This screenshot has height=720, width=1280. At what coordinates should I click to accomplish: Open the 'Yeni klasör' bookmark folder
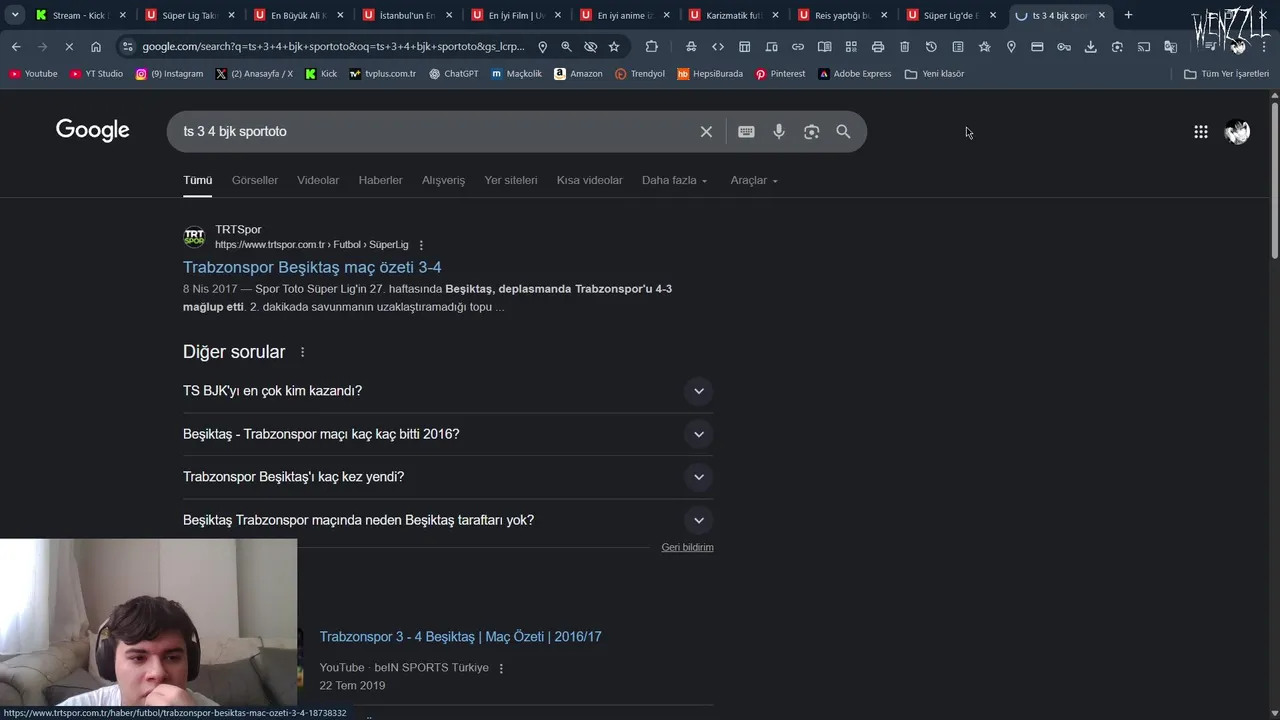[x=934, y=74]
